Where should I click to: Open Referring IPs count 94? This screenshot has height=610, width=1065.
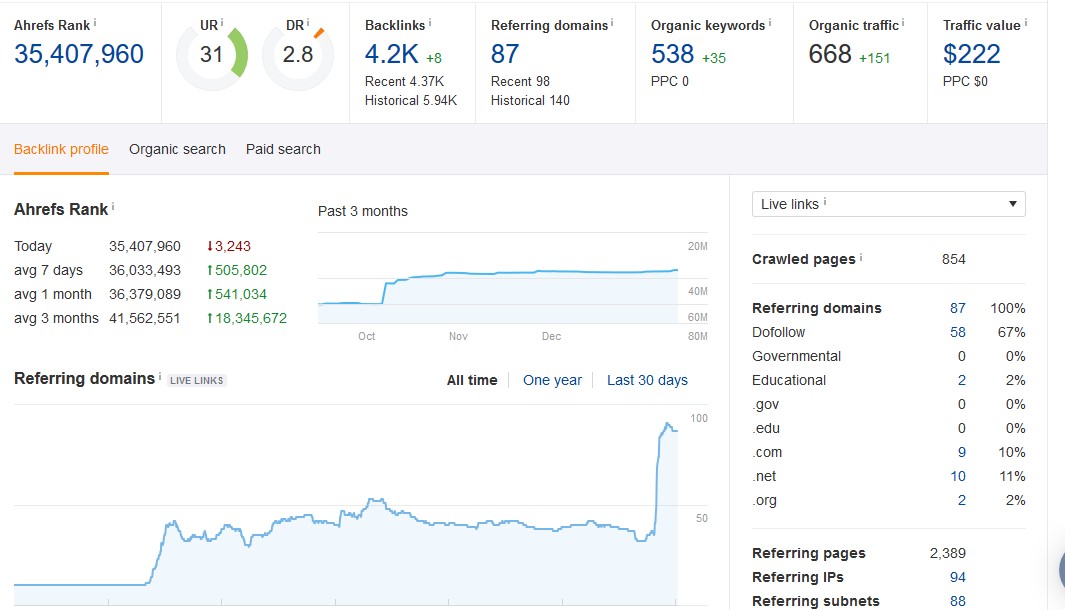(958, 577)
